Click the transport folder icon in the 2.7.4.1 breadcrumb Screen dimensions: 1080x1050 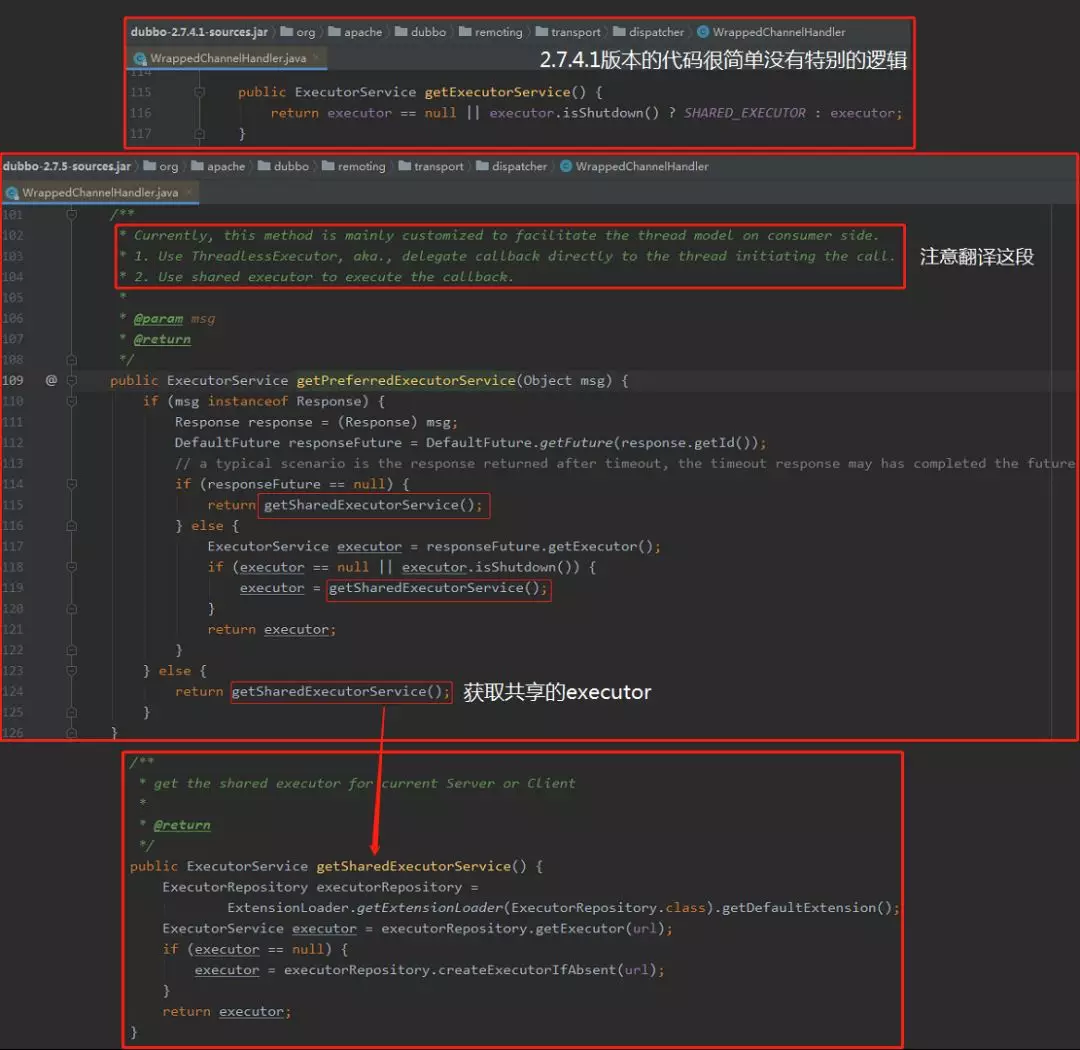click(x=542, y=32)
